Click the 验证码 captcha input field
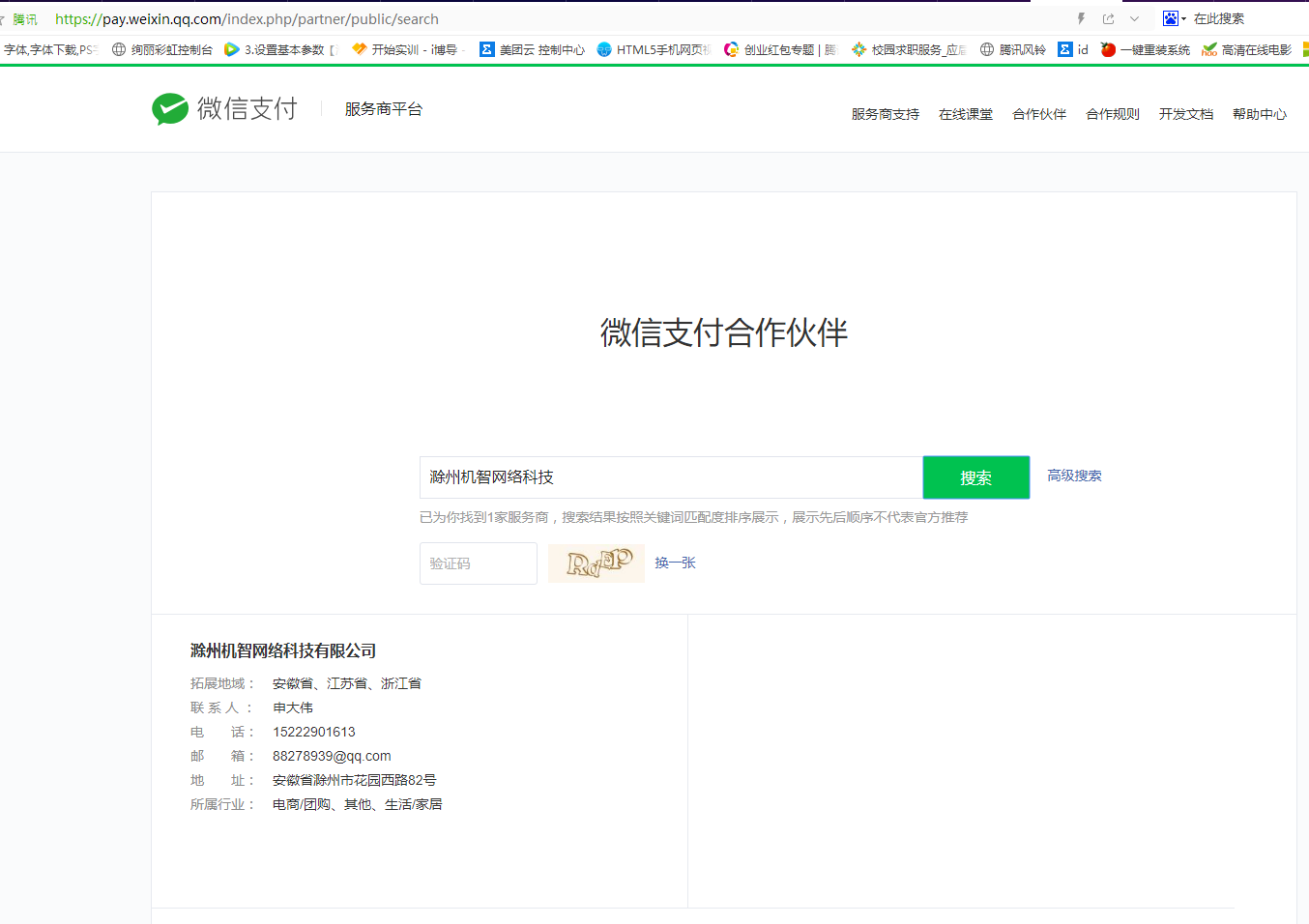Image resolution: width=1309 pixels, height=924 pixels. [479, 563]
